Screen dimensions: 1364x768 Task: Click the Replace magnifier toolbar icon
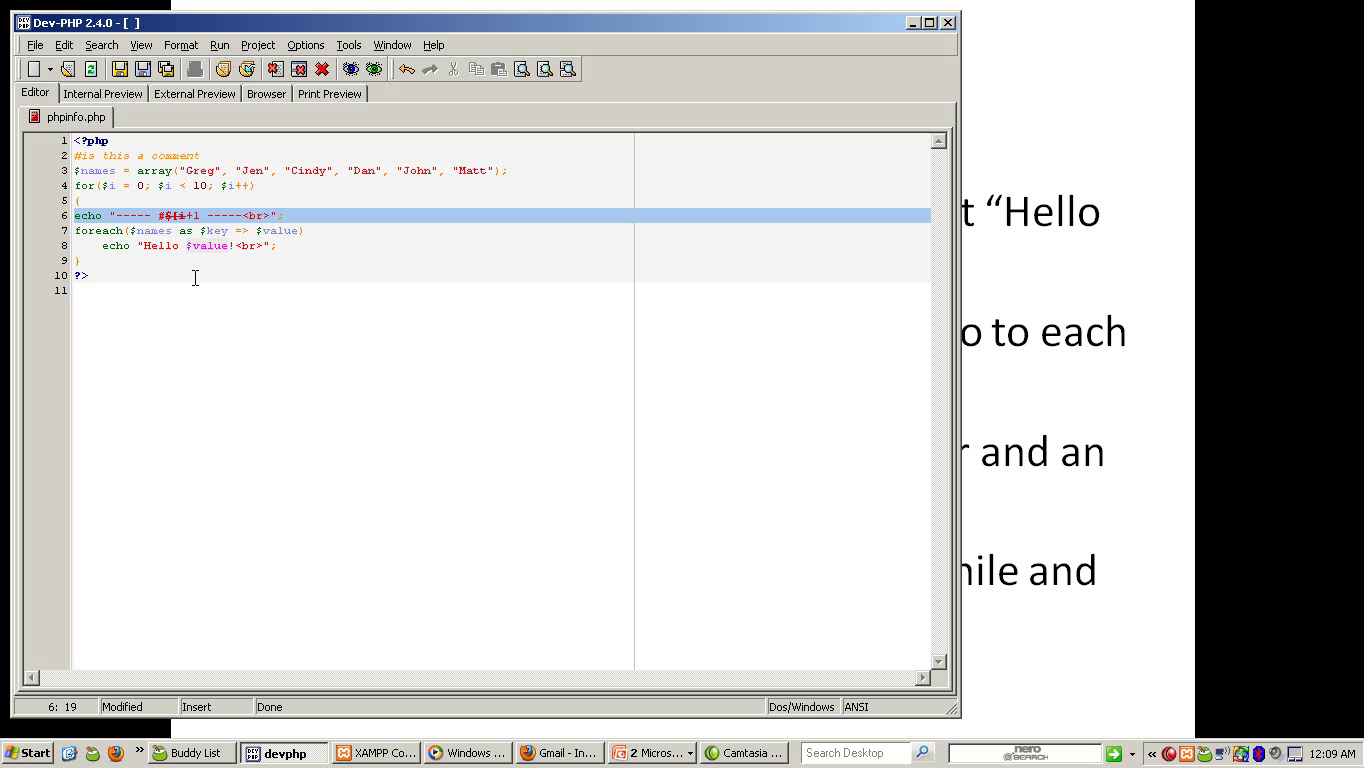(x=568, y=69)
